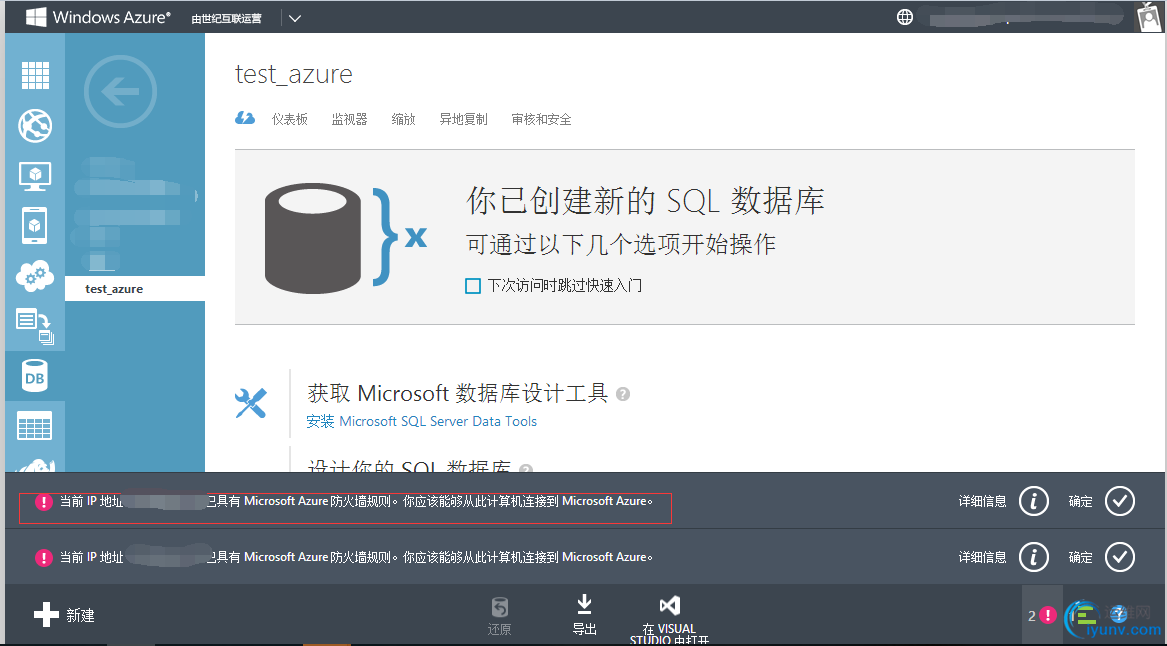The height and width of the screenshot is (646, 1167).
Task: Switch to 异地复制 tab
Action: coord(463,119)
